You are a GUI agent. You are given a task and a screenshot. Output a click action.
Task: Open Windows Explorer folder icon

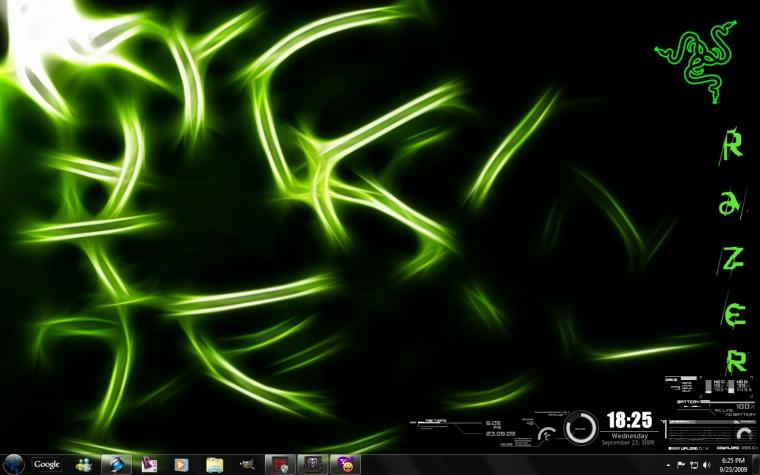coord(214,465)
